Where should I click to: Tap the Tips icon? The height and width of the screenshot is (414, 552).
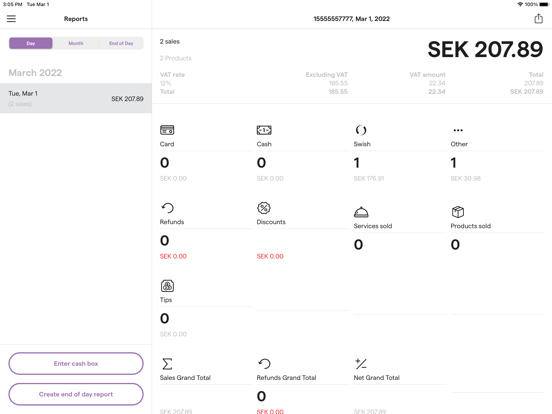167,286
